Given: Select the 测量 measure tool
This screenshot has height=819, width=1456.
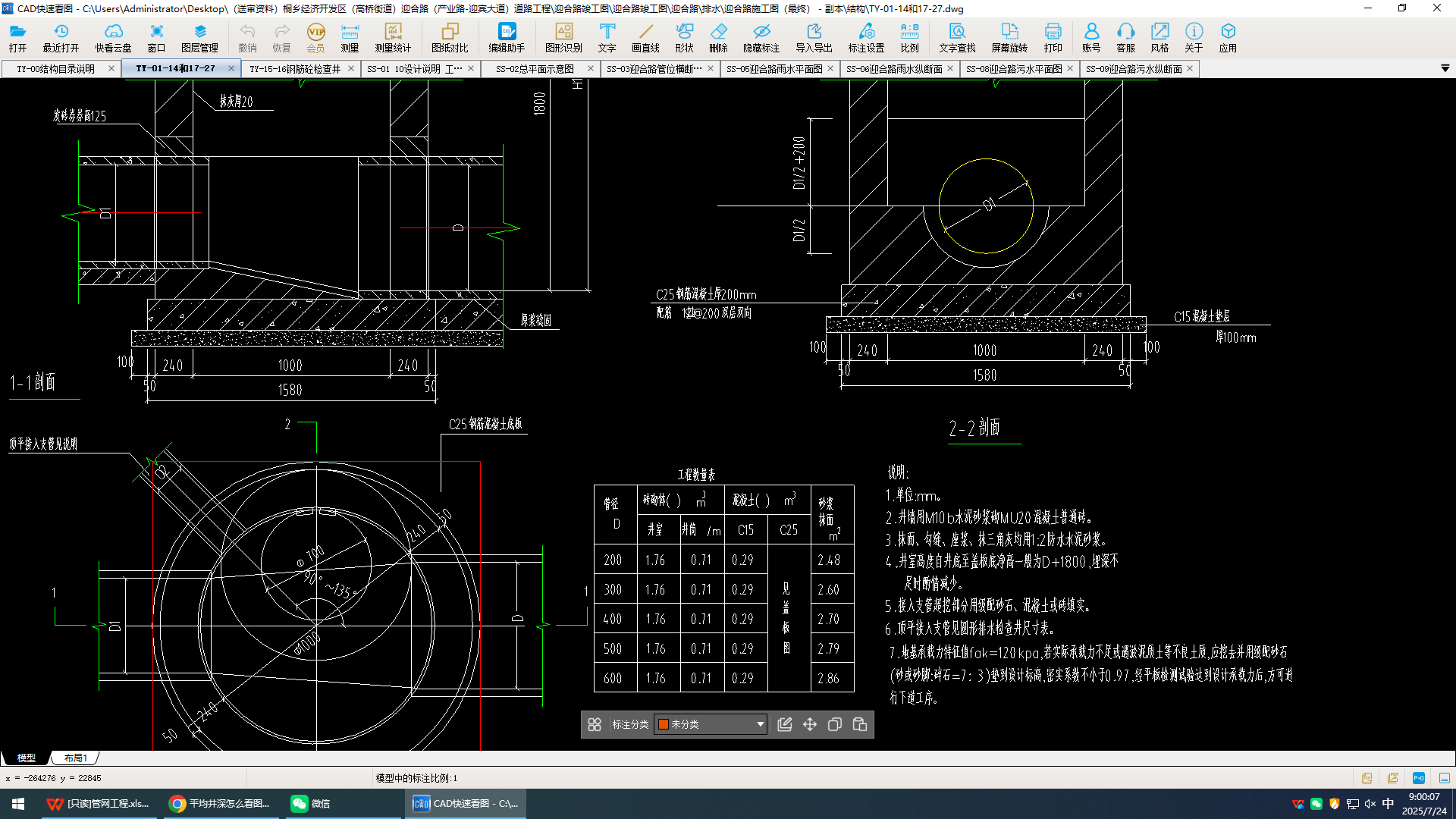Looking at the screenshot, I should tap(350, 38).
